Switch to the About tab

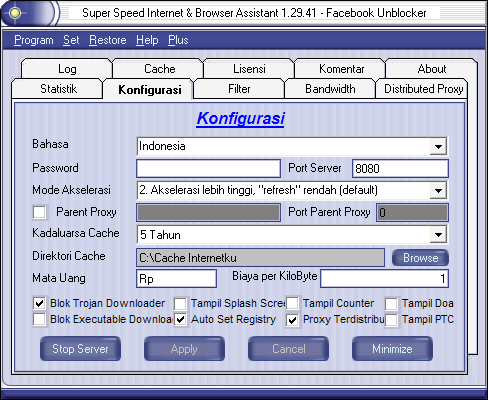[x=432, y=69]
